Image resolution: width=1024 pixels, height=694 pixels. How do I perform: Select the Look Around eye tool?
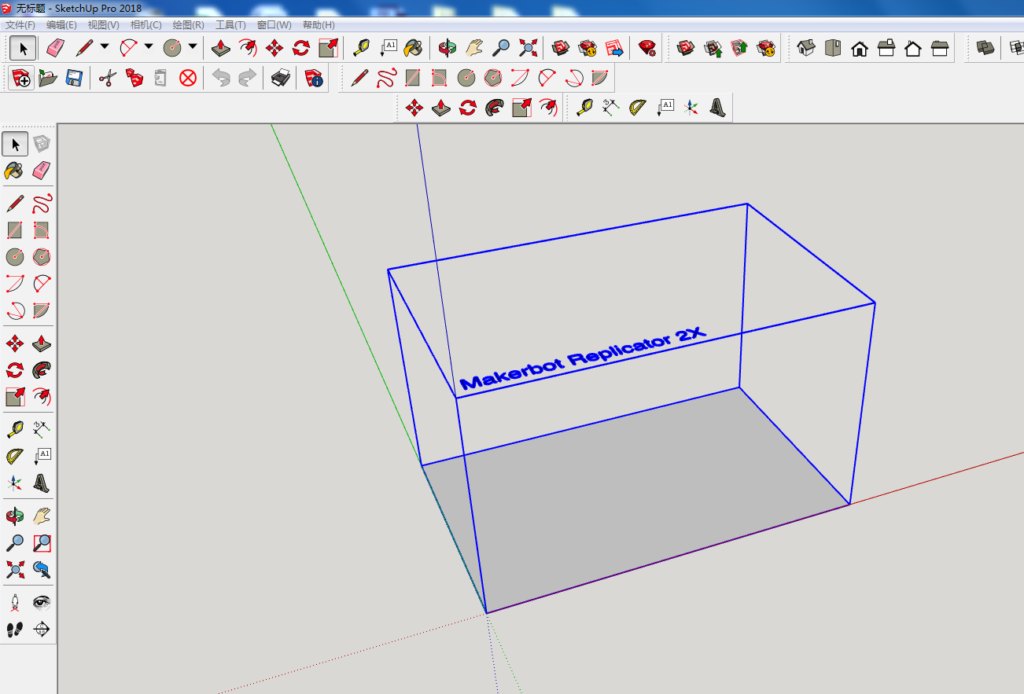pyautogui.click(x=41, y=602)
